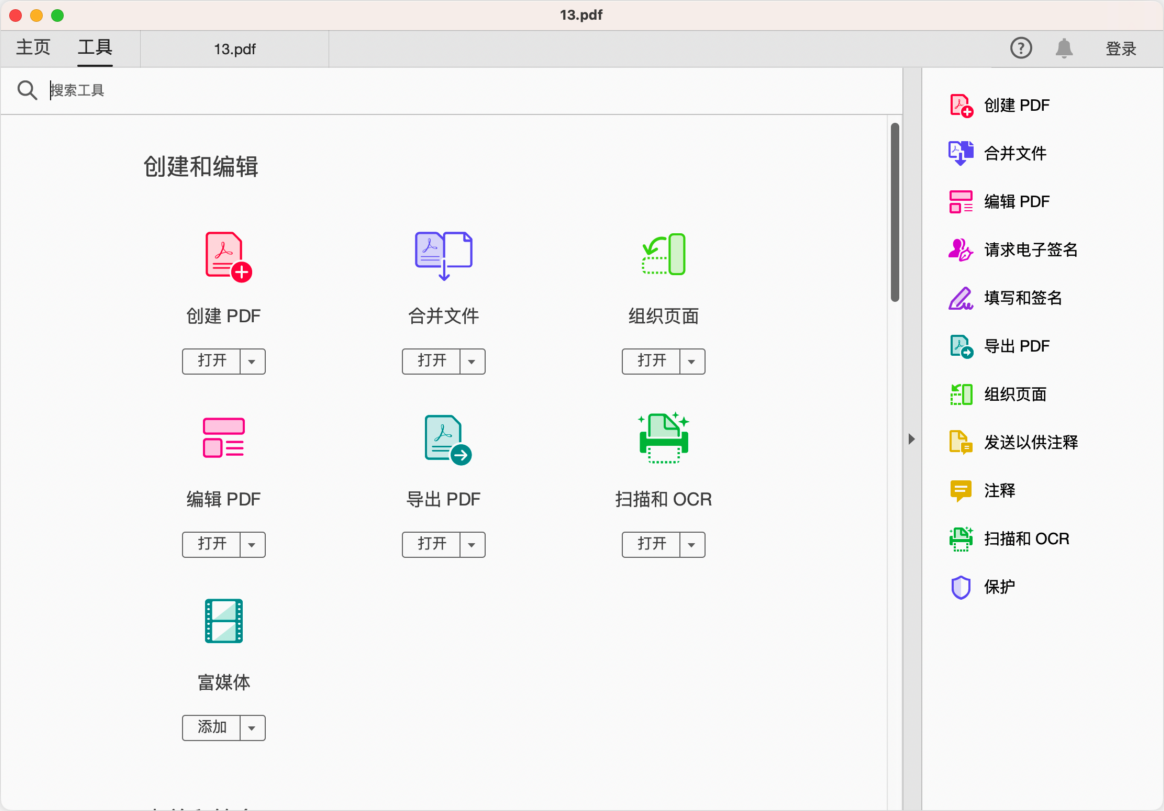Expand dropdown arrow next to 编辑 PDF 打开
The height and width of the screenshot is (811, 1164).
tap(252, 545)
